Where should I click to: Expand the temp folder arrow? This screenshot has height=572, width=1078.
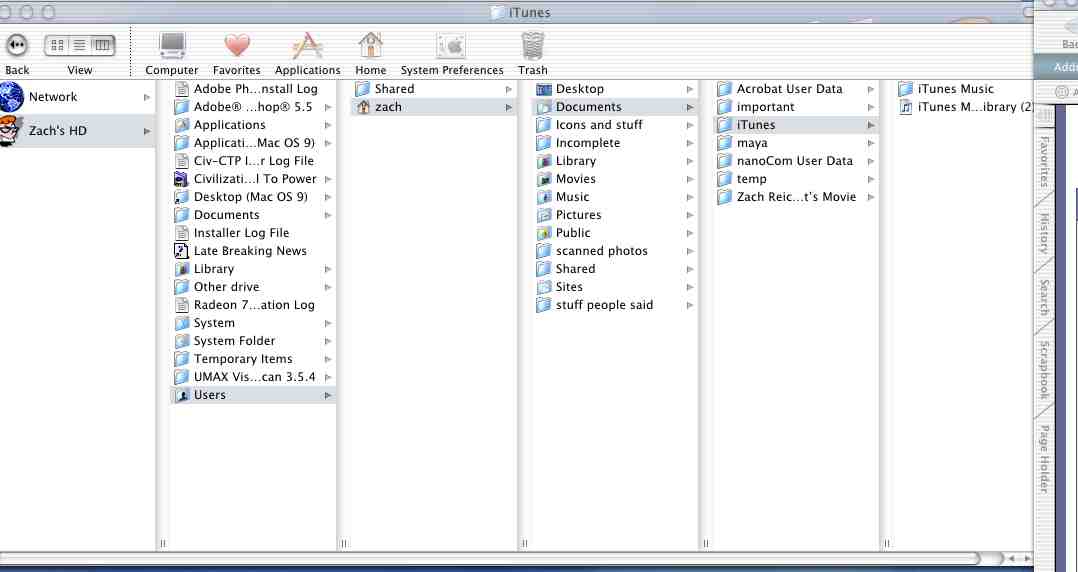(870, 179)
